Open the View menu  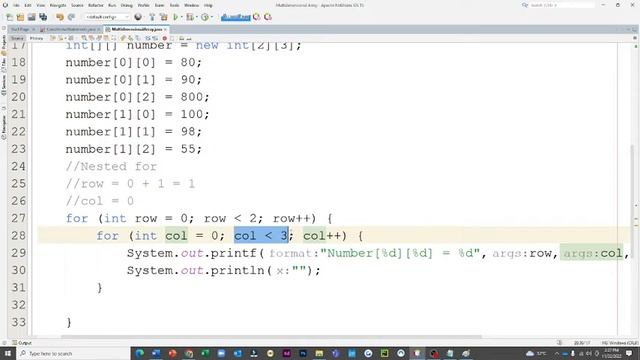(41, 5)
